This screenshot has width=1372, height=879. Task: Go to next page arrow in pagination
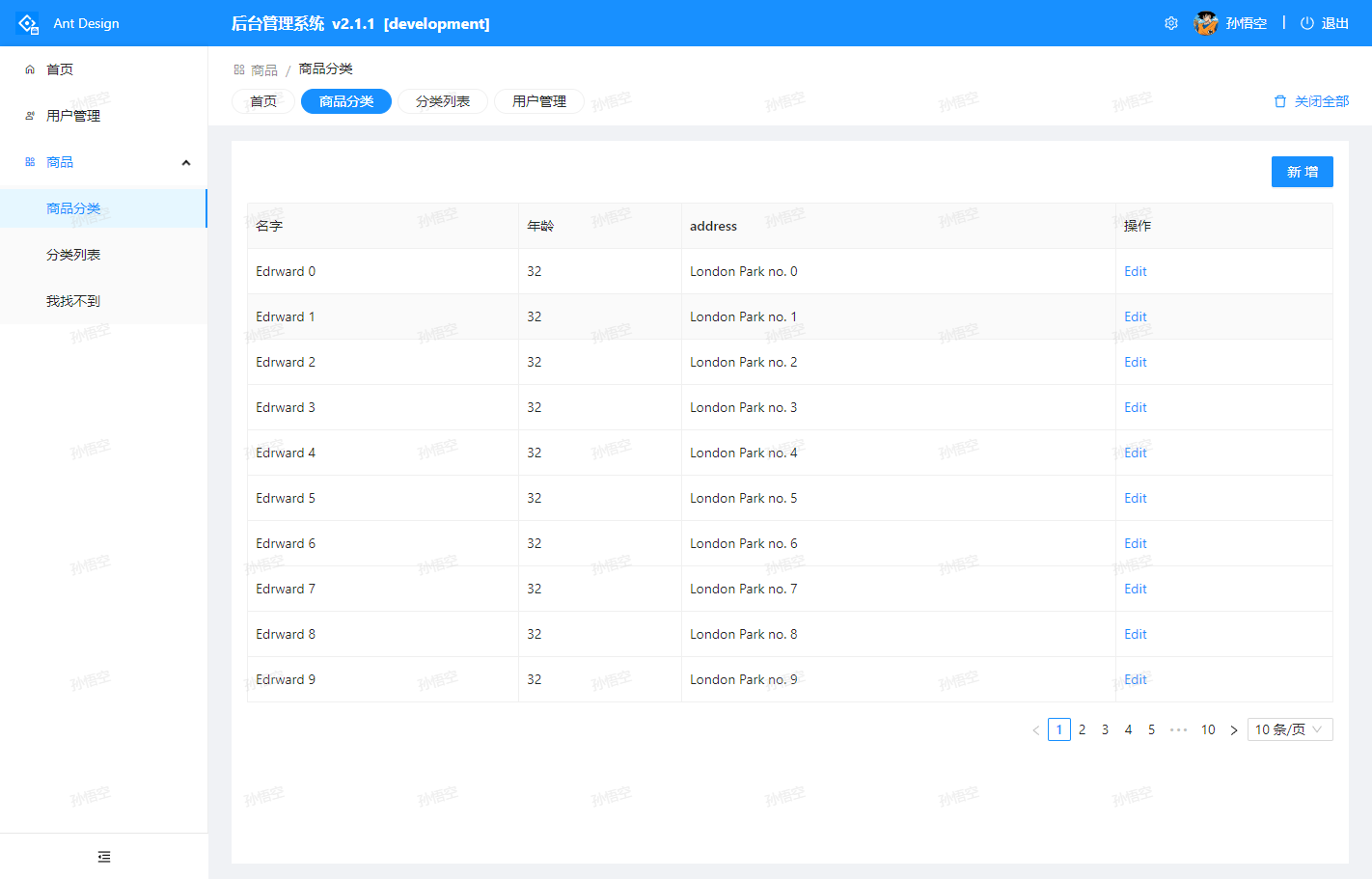click(x=1234, y=730)
